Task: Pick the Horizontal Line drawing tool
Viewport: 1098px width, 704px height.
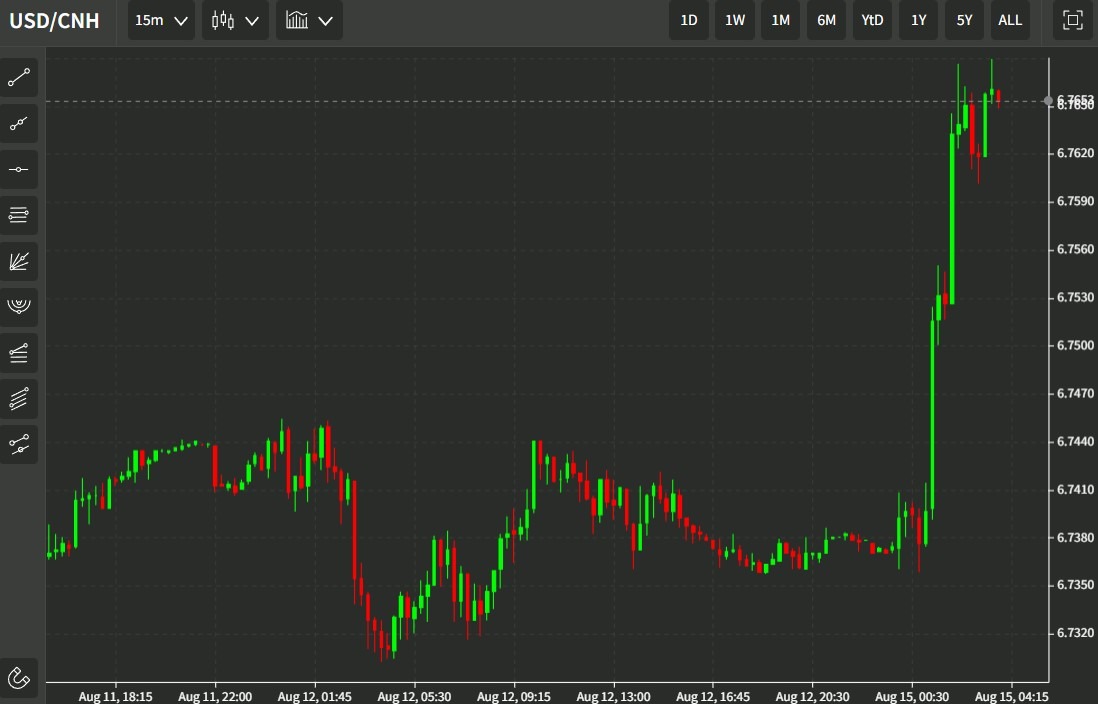Action: [19, 169]
